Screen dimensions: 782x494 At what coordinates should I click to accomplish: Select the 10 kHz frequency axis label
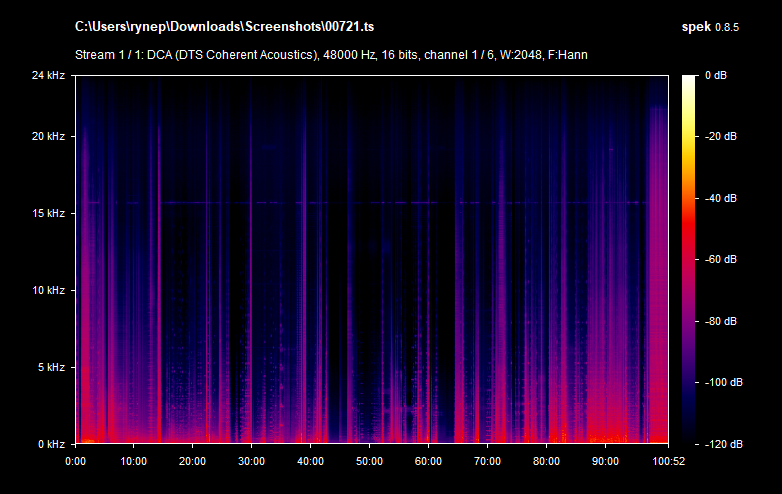click(49, 291)
